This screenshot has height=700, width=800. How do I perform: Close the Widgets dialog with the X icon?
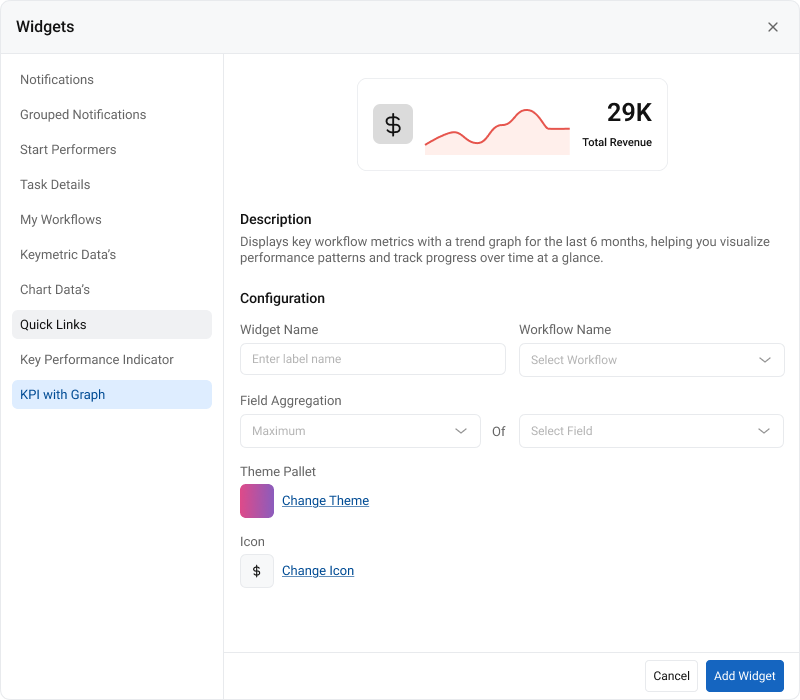point(773,27)
